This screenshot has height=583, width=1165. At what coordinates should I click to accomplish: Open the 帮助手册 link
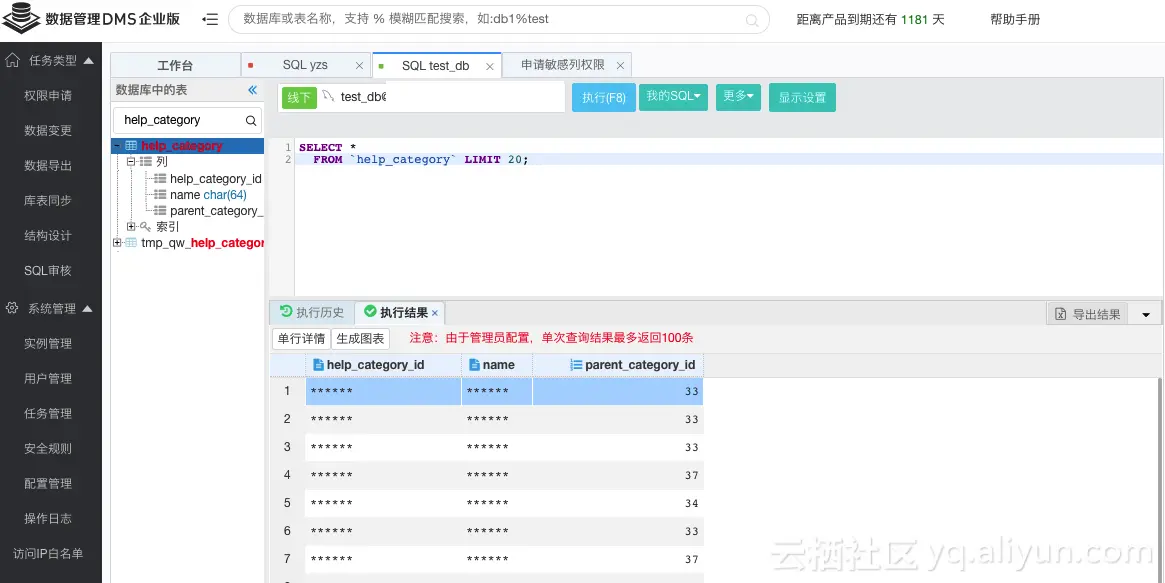click(1015, 20)
